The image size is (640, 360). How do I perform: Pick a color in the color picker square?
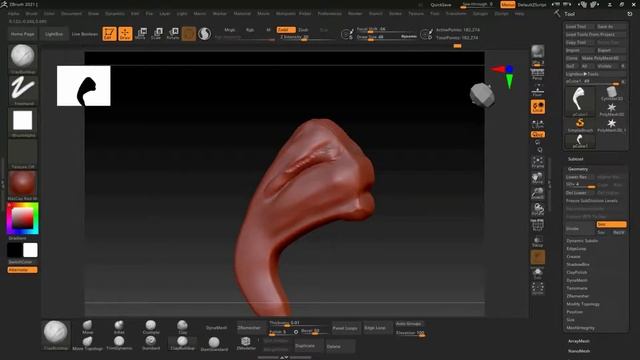click(x=22, y=219)
